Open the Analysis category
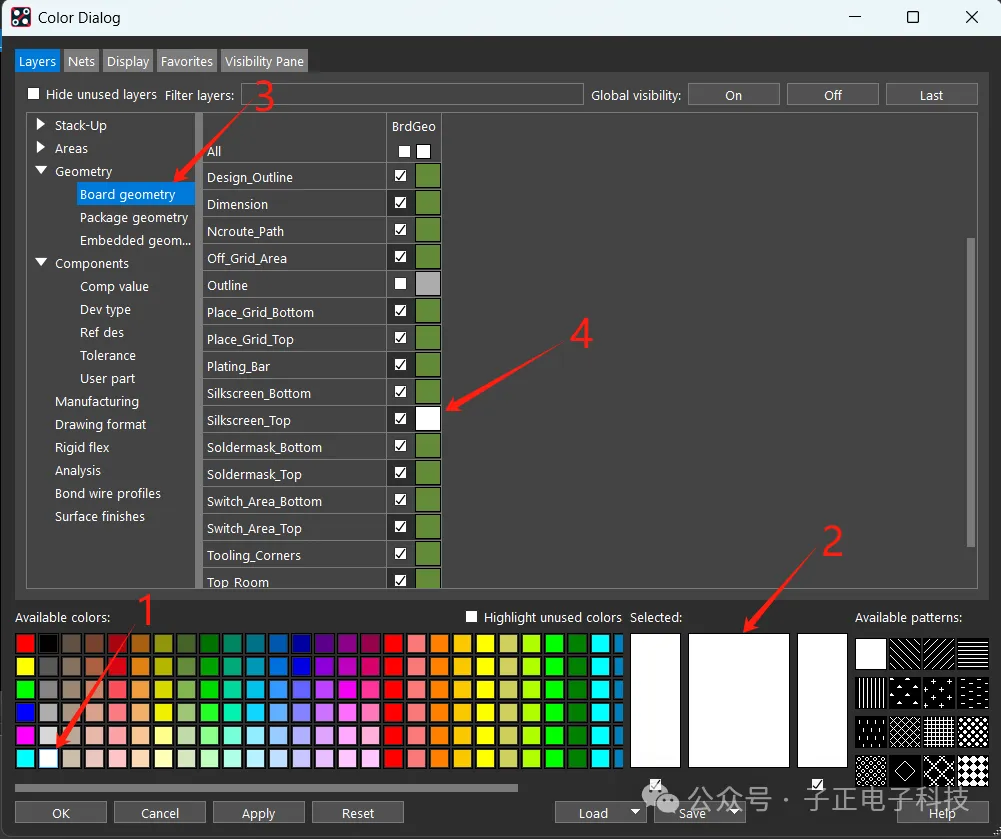 click(x=78, y=470)
